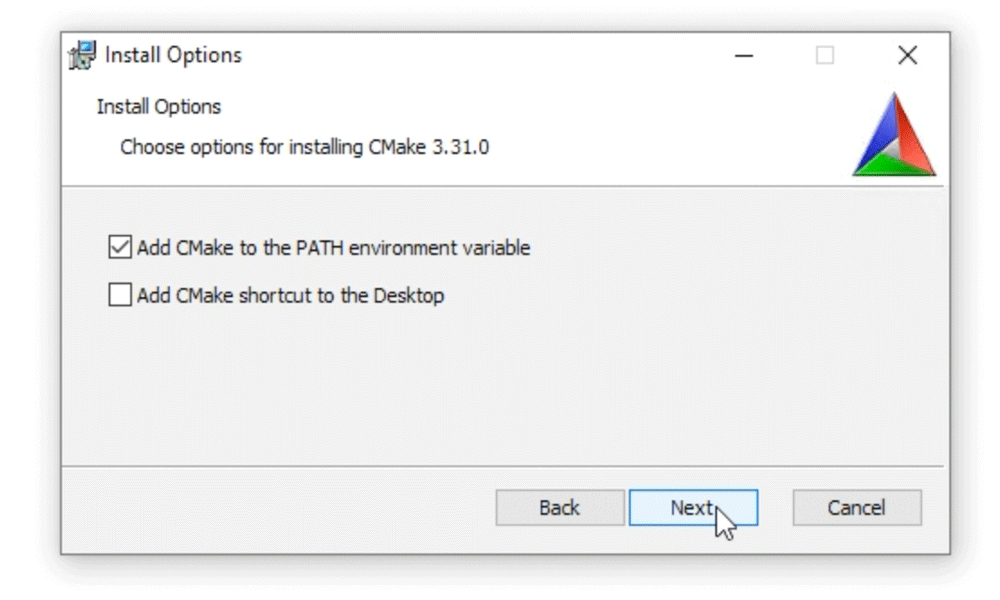The height and width of the screenshot is (600, 1000).
Task: Click the 'Install Options' heading in the banner
Action: [x=159, y=106]
